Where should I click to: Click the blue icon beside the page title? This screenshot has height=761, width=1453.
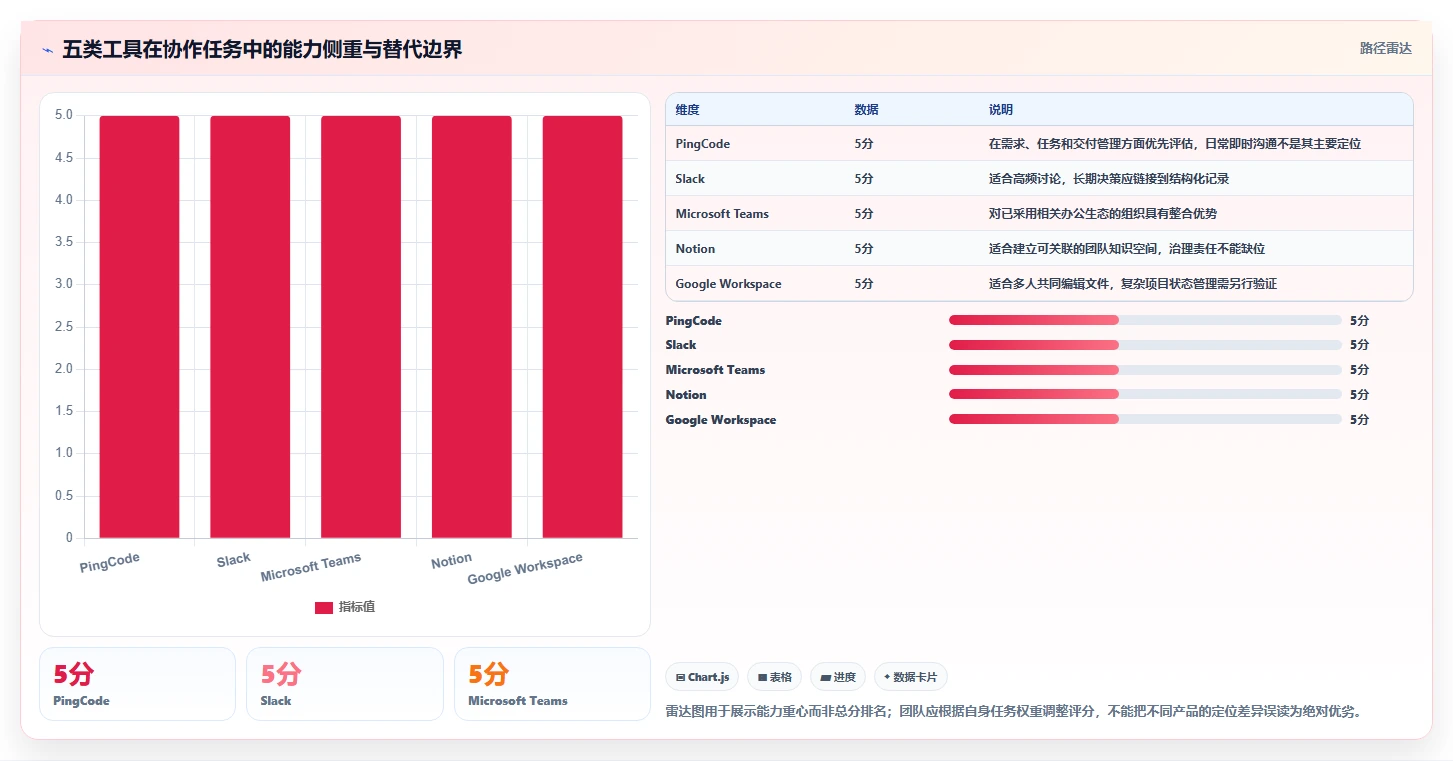(x=48, y=50)
